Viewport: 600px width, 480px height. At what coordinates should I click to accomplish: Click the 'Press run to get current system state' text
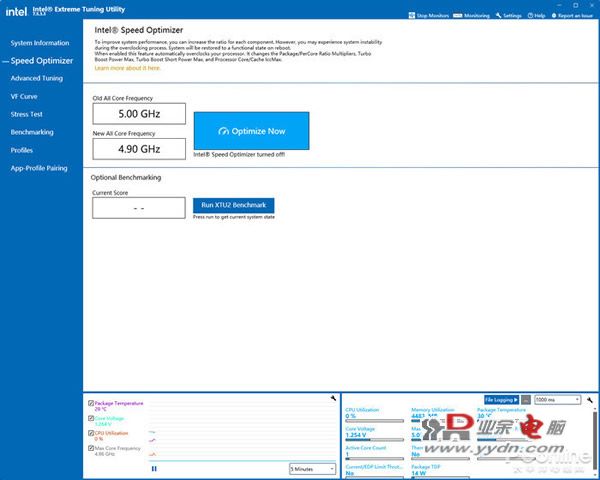234,217
